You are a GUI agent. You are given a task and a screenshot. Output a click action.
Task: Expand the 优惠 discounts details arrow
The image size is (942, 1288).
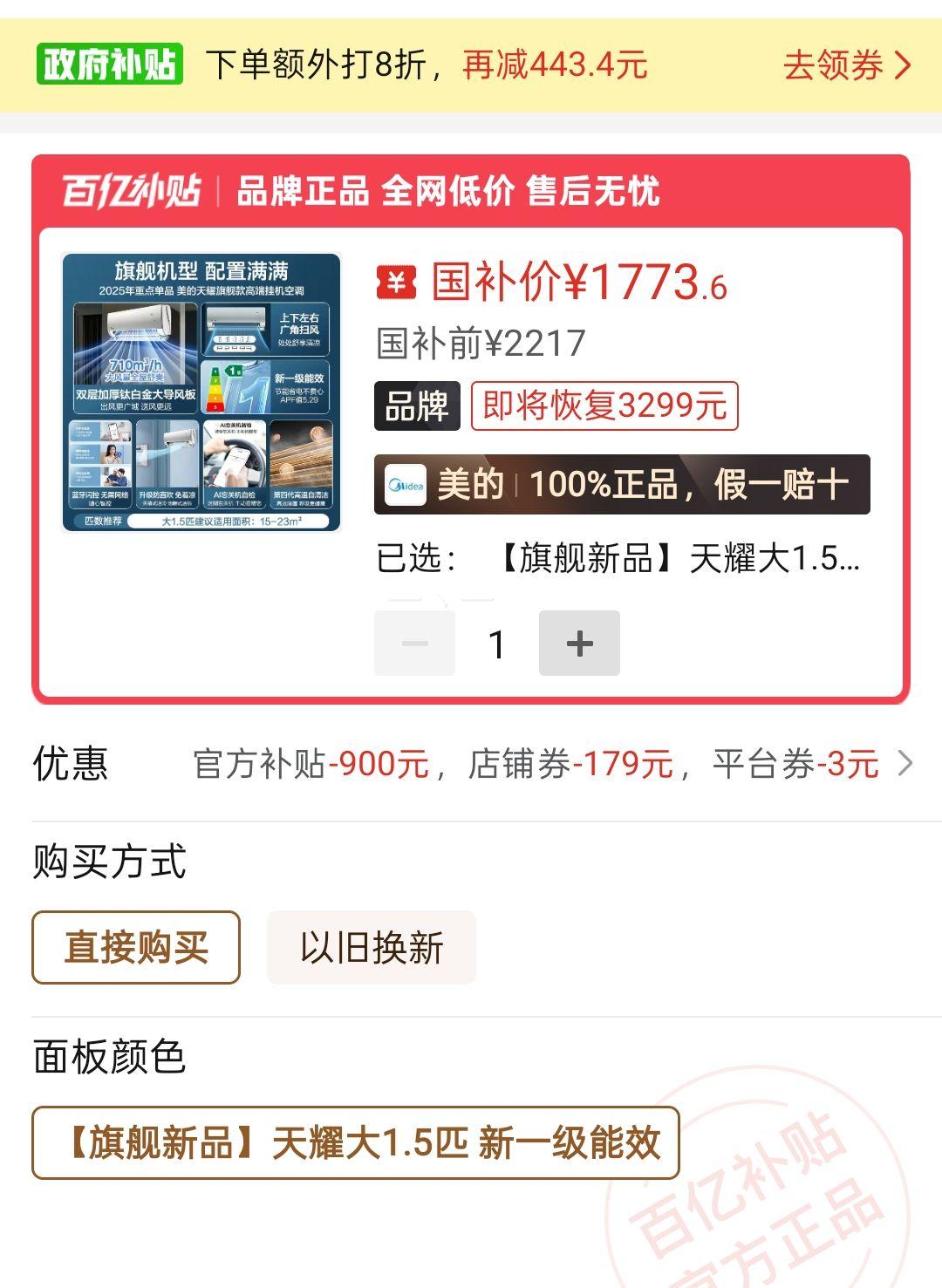click(905, 764)
